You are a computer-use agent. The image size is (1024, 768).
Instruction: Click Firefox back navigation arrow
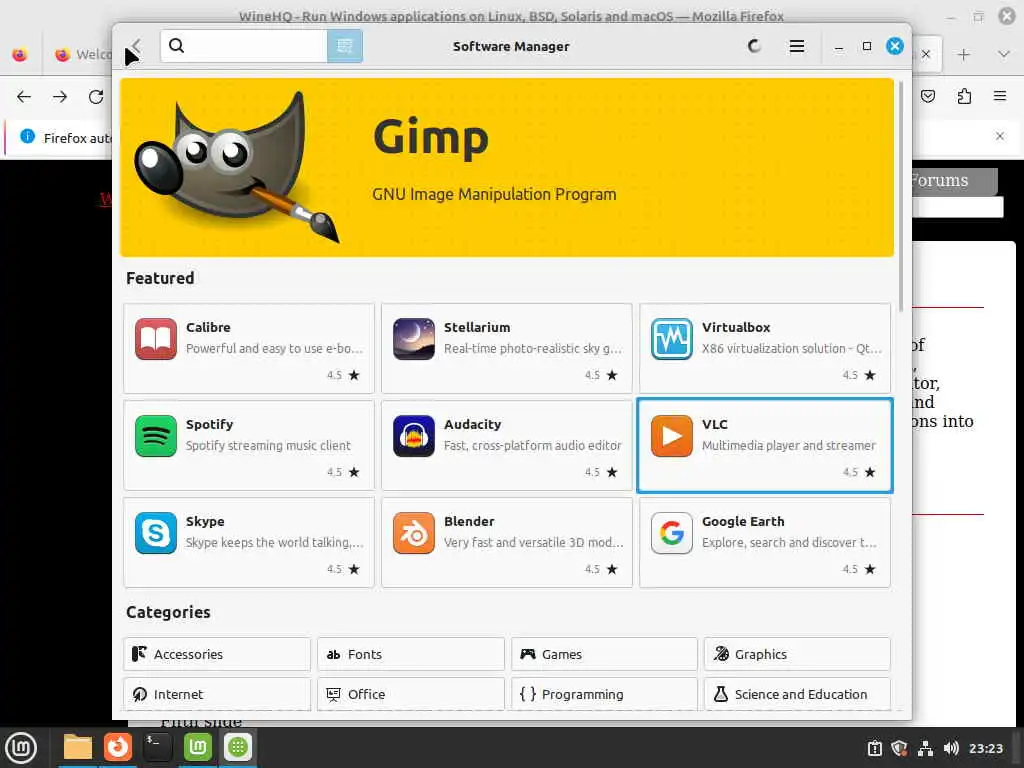(x=24, y=97)
